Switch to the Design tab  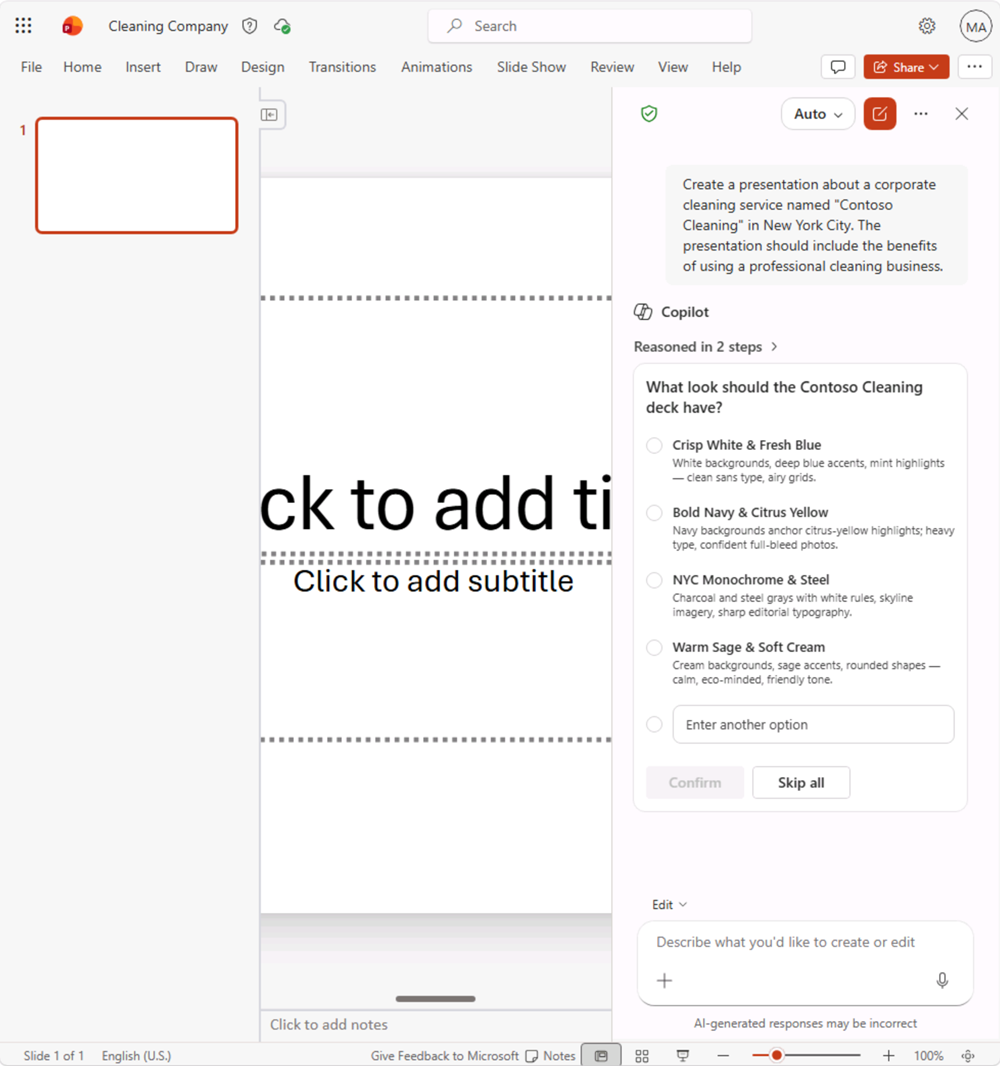pyautogui.click(x=262, y=67)
